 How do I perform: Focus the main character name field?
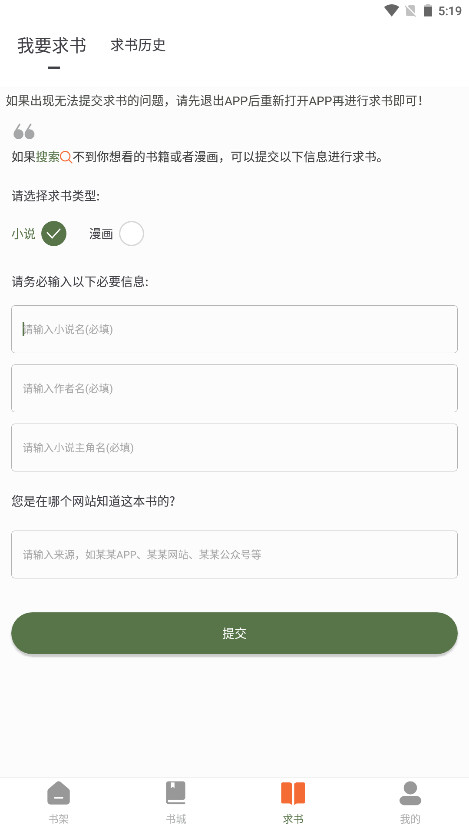[234, 447]
